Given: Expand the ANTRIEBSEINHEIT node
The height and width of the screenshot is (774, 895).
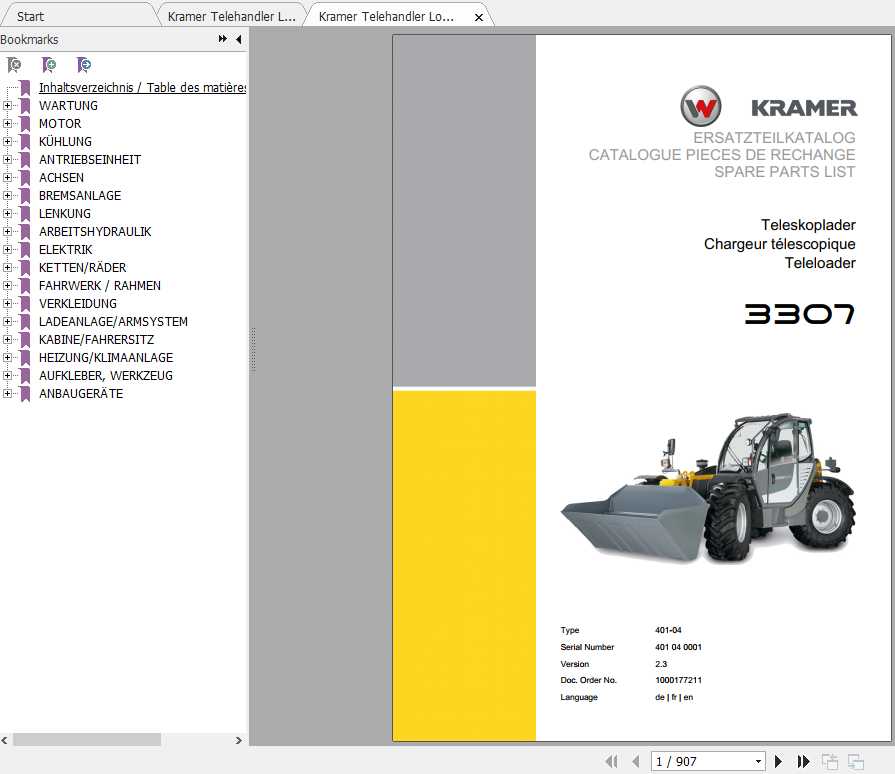Looking at the screenshot, I should pos(7,160).
